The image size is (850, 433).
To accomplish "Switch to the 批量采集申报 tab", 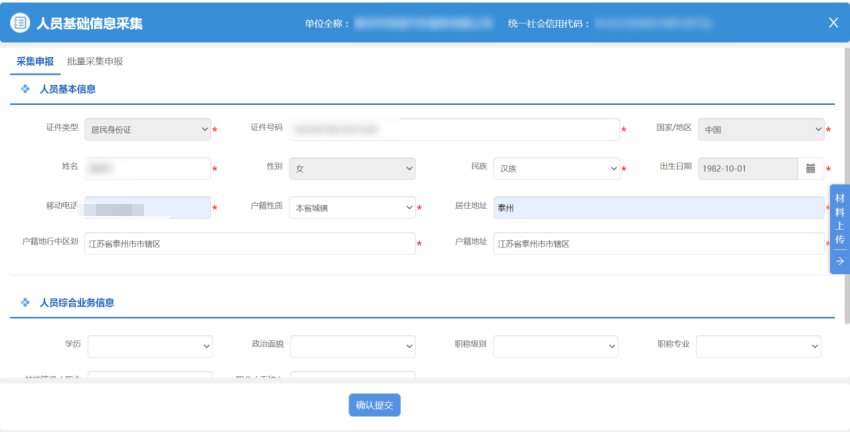I will point(95,62).
